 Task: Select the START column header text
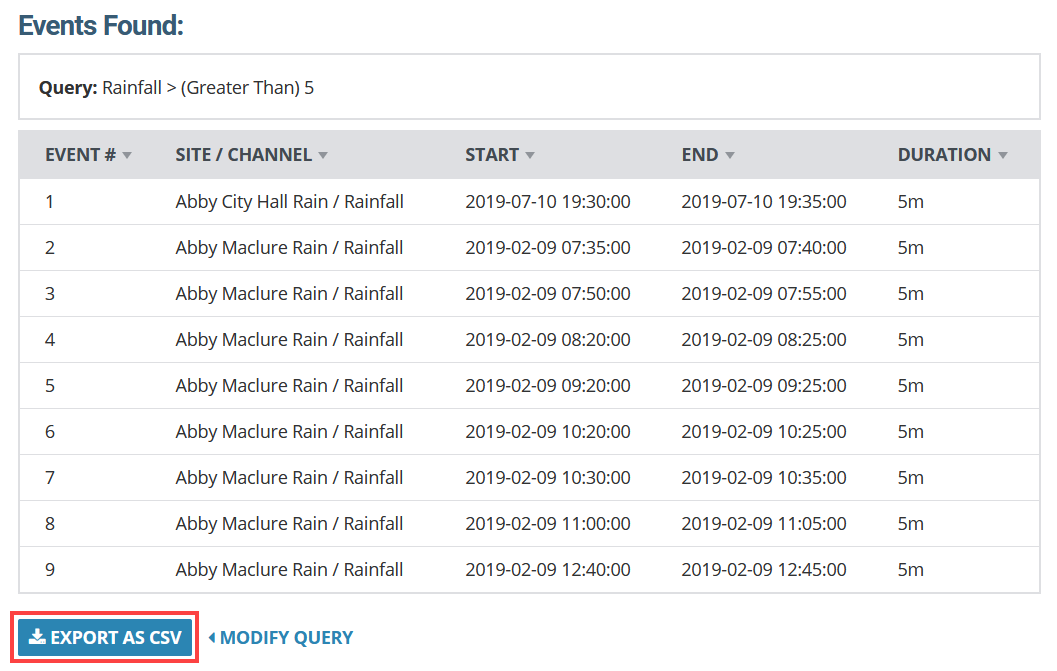491,155
